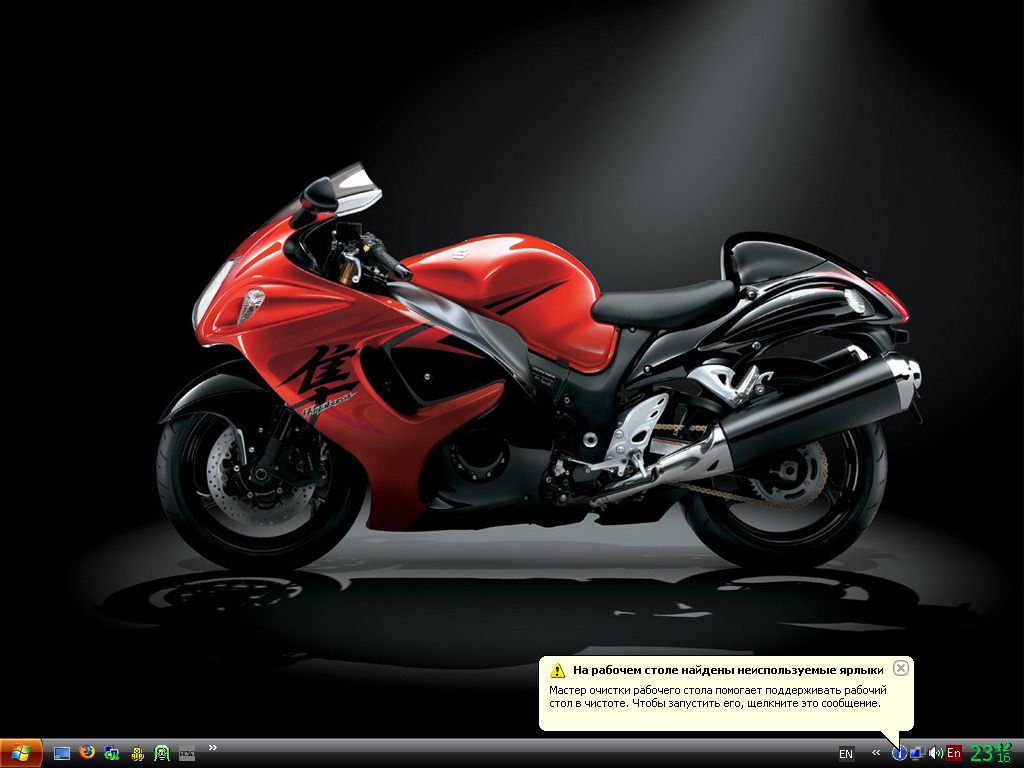
Task: Click the yellow warning icon in balloon
Action: (557, 670)
